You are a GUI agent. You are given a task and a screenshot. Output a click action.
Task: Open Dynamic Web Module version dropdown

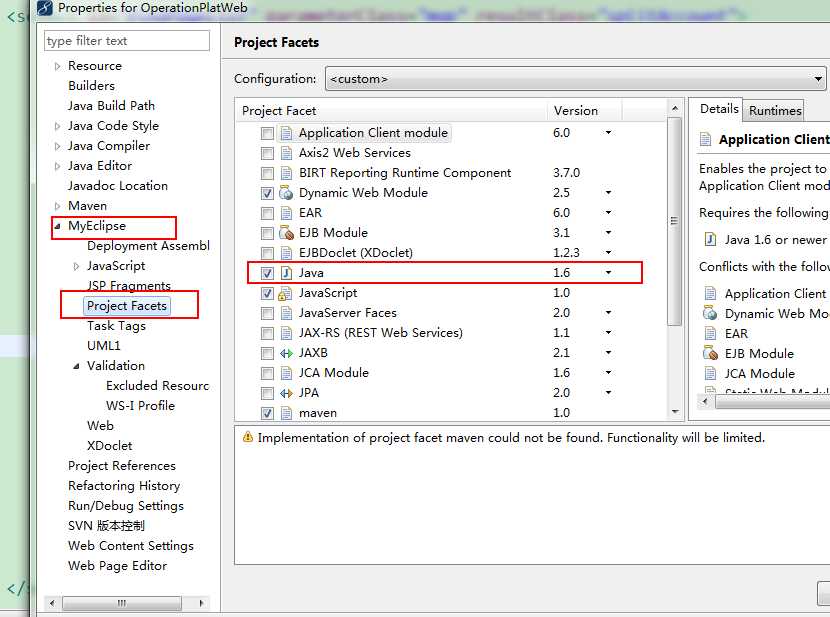click(x=609, y=193)
